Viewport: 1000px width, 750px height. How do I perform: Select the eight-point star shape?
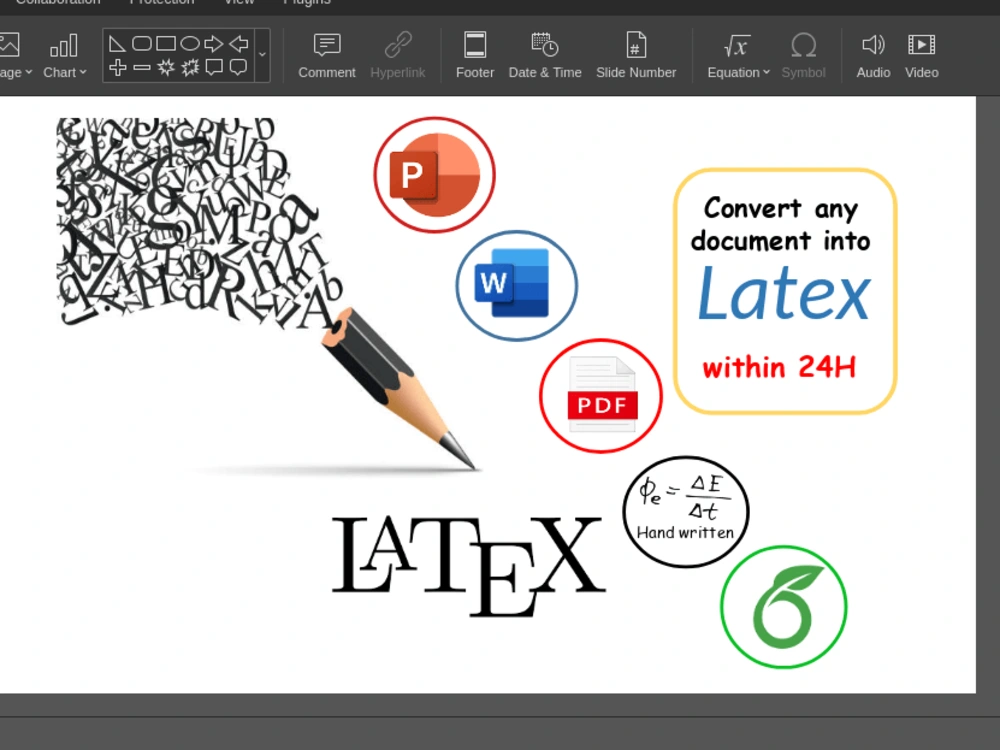166,67
